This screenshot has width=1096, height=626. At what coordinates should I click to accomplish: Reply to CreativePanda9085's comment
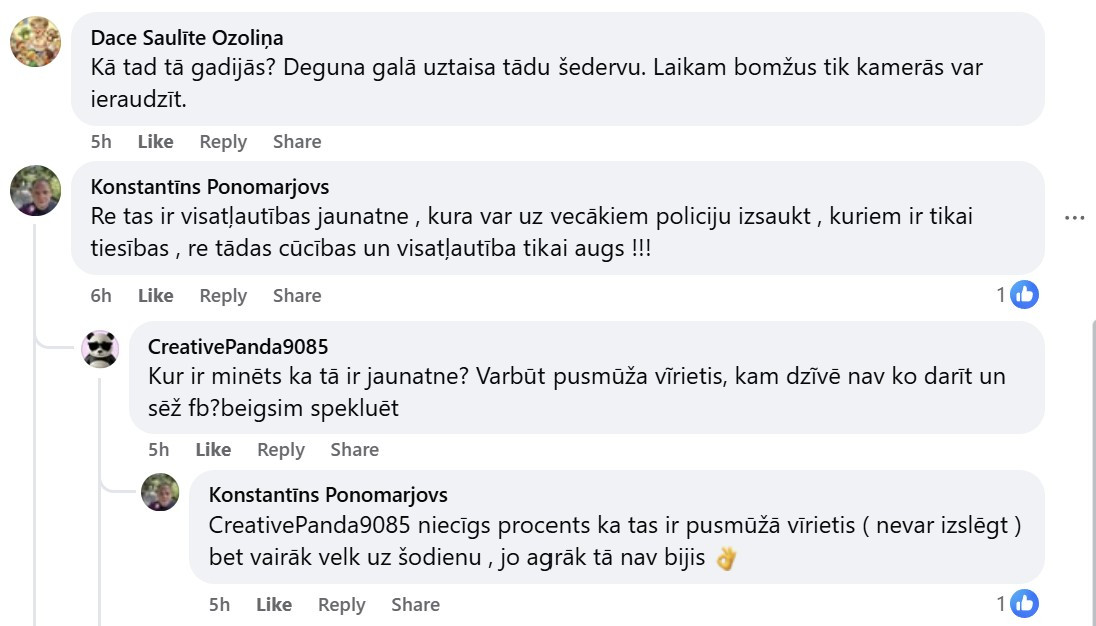281,449
